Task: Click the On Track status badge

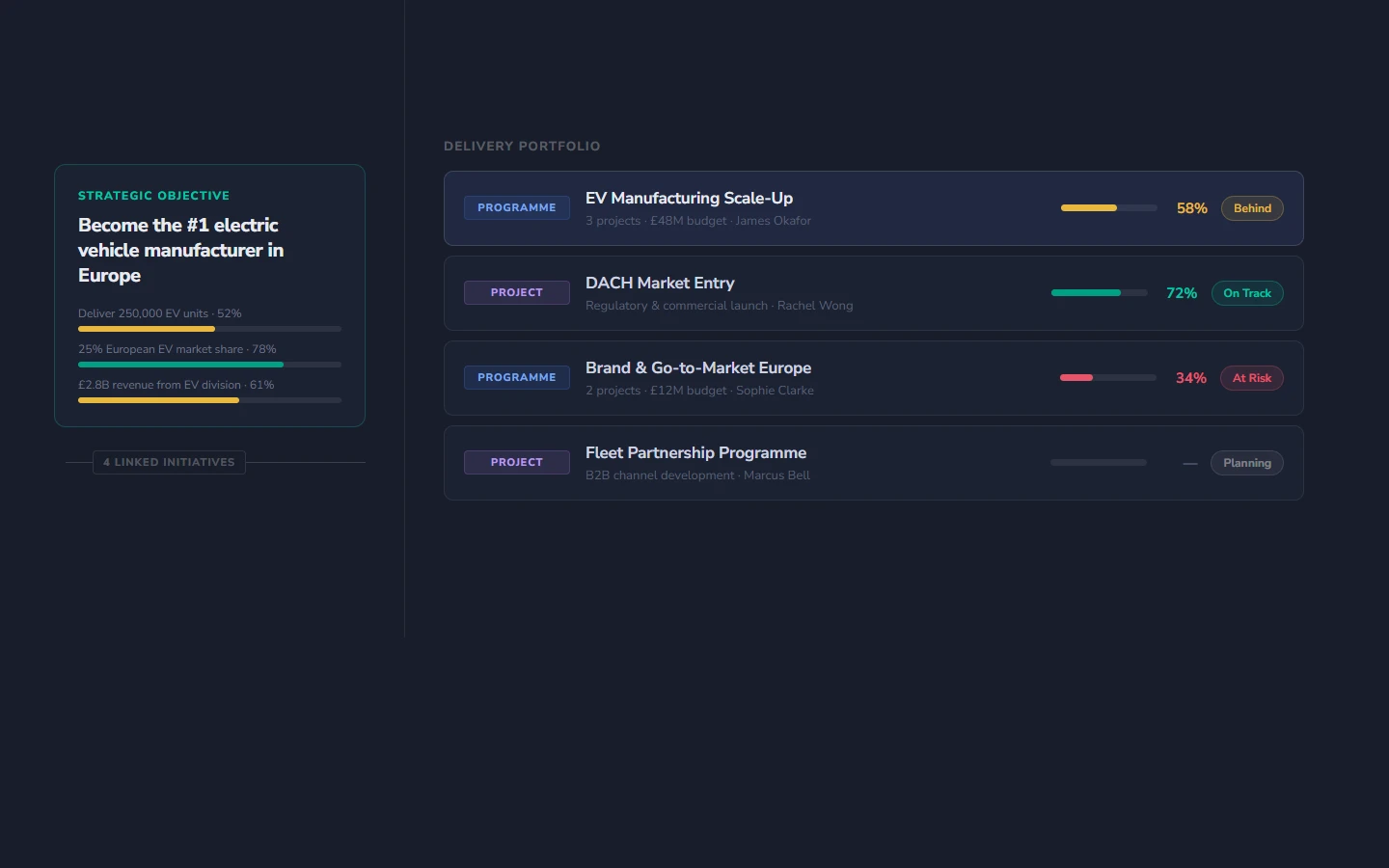Action: (x=1247, y=293)
